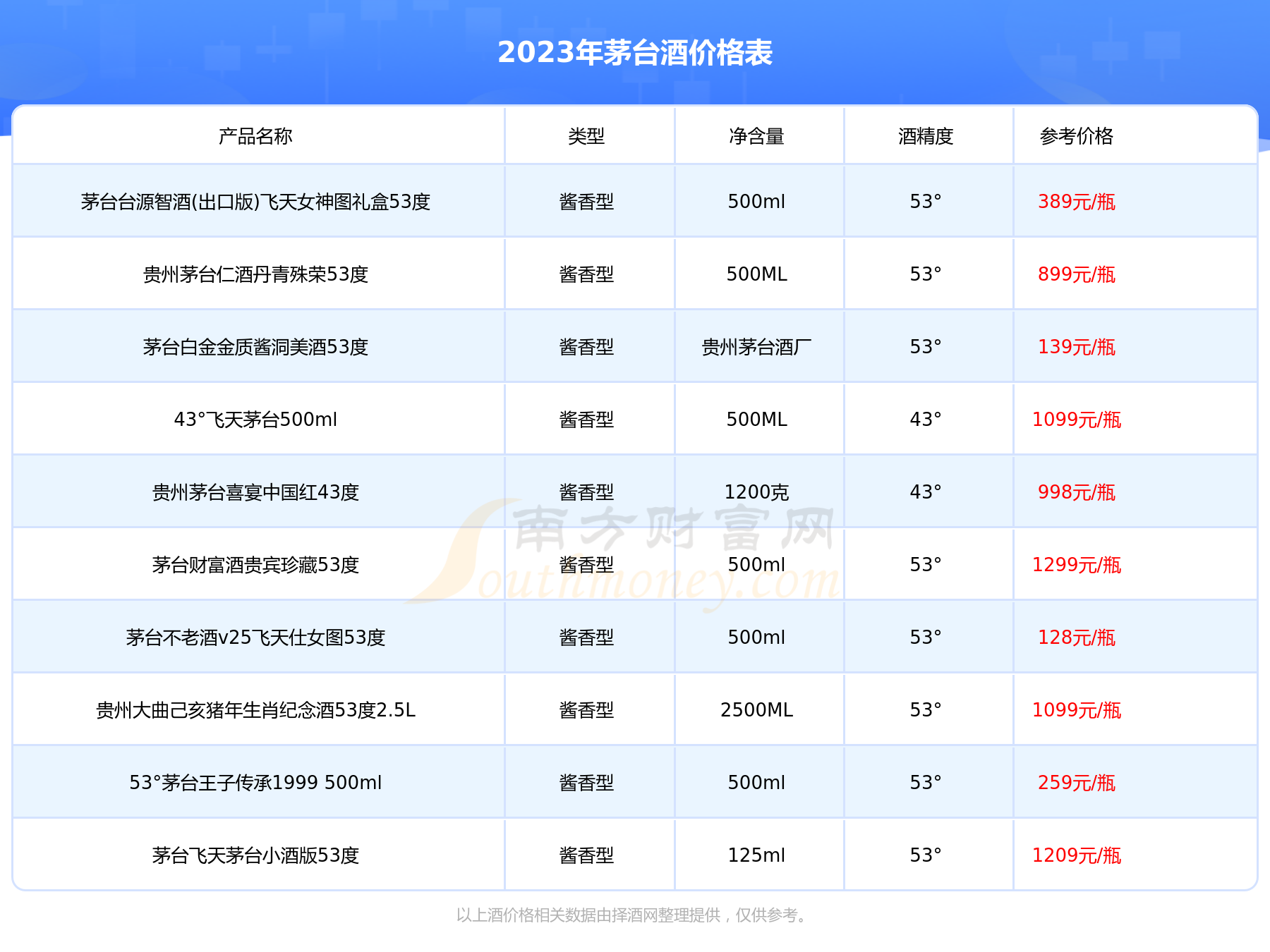Select 茅台飞天茅台小酒版53度 product name
This screenshot has height=952, width=1270.
coord(255,856)
